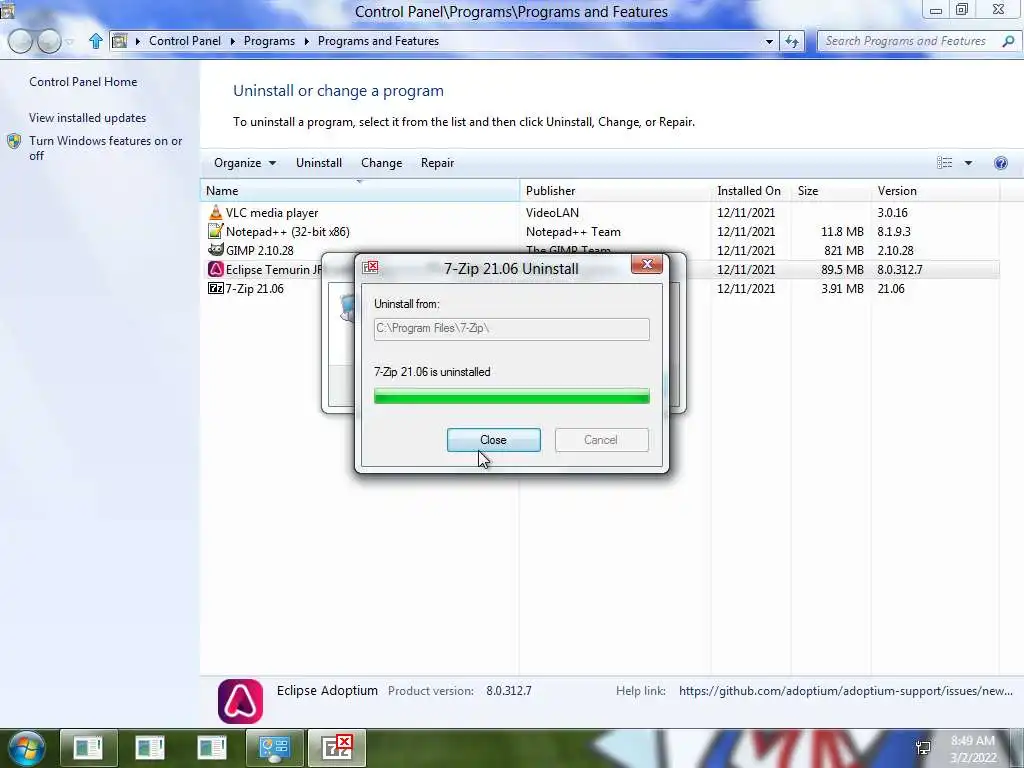Sort by the Size column header
The height and width of the screenshot is (768, 1024).
(x=831, y=191)
